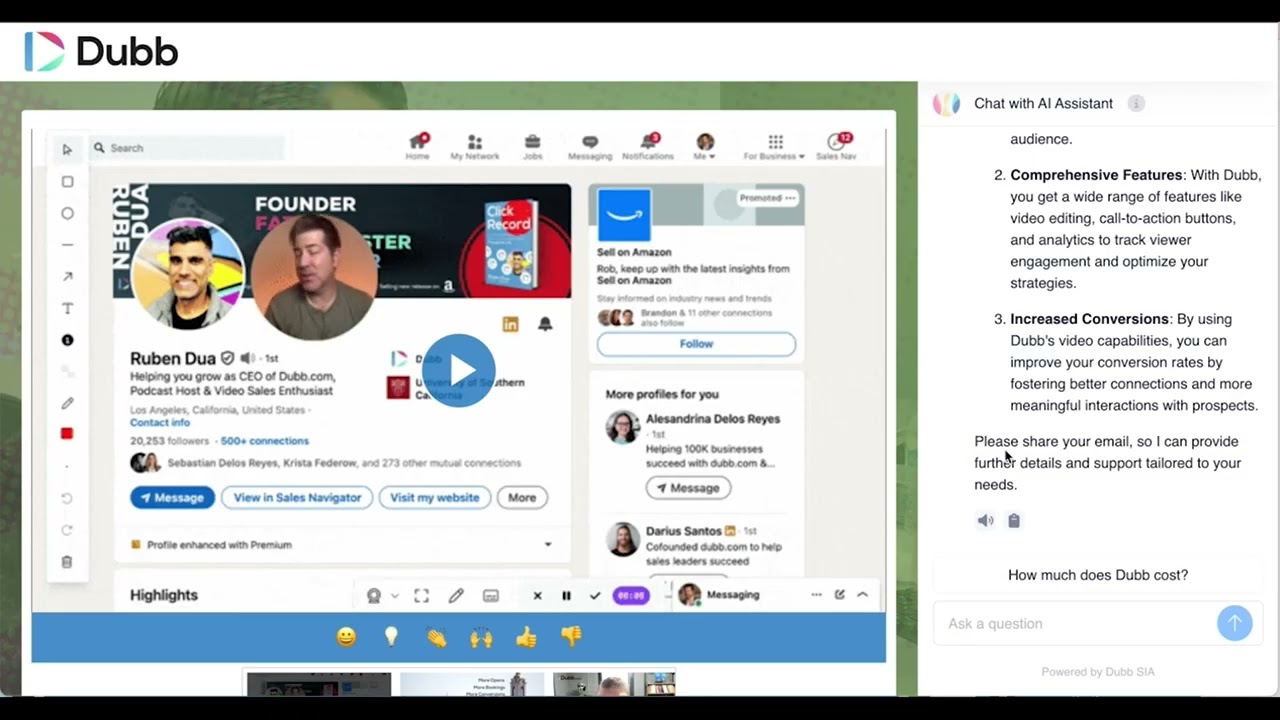Viewport: 1280px width, 720px height.
Task: Click the purple 00:00 recording timer
Action: click(631, 595)
